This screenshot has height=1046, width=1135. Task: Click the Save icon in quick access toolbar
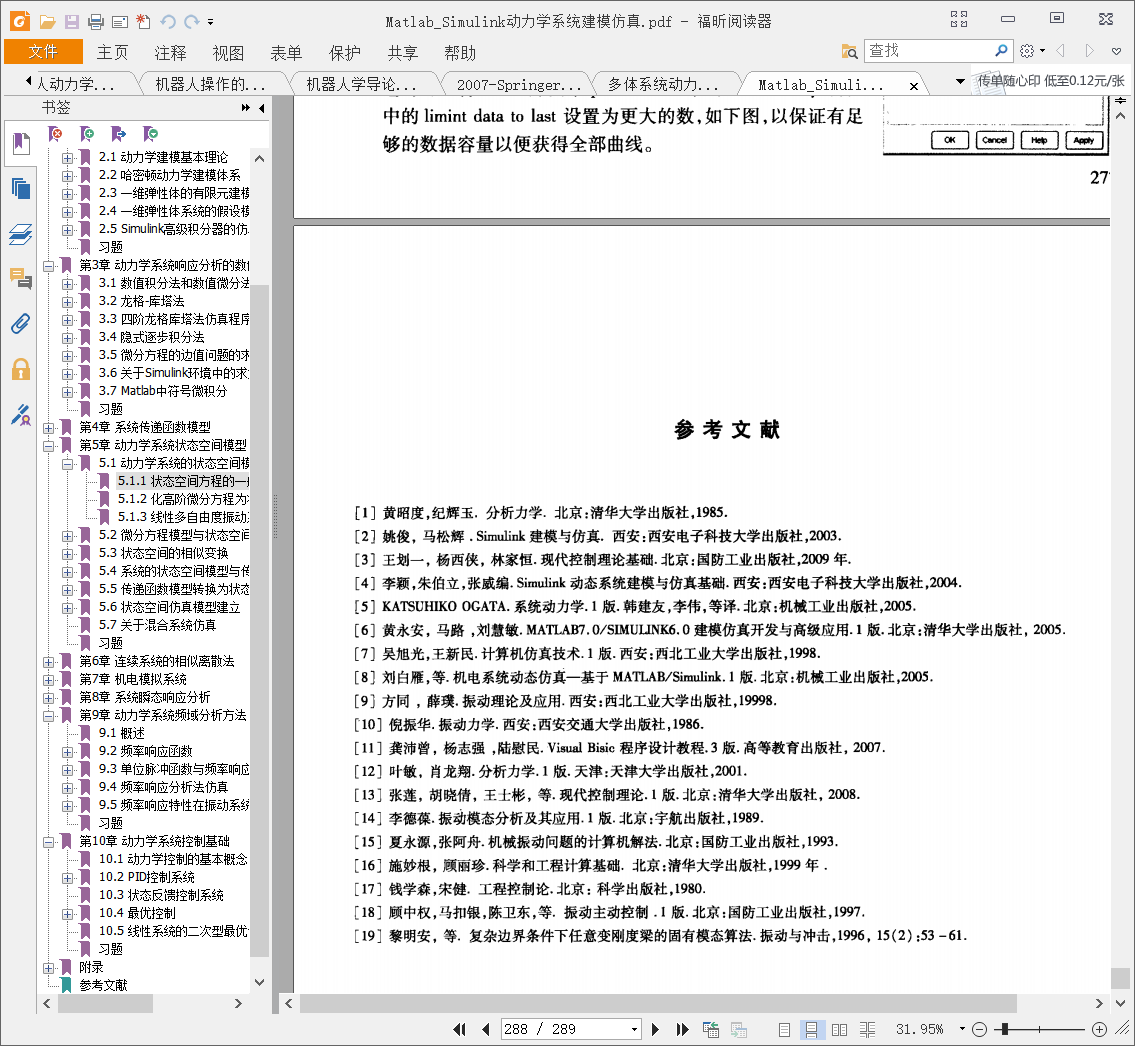(71, 22)
